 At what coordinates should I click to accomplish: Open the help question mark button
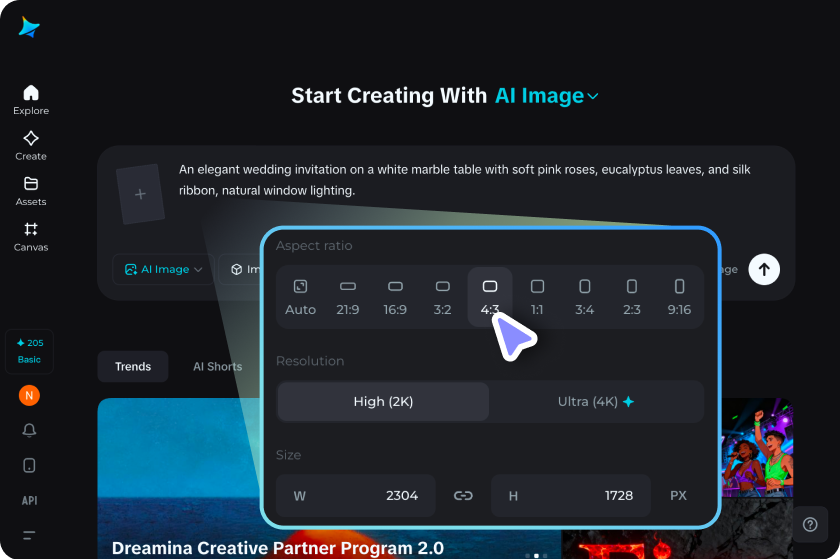pos(810,525)
